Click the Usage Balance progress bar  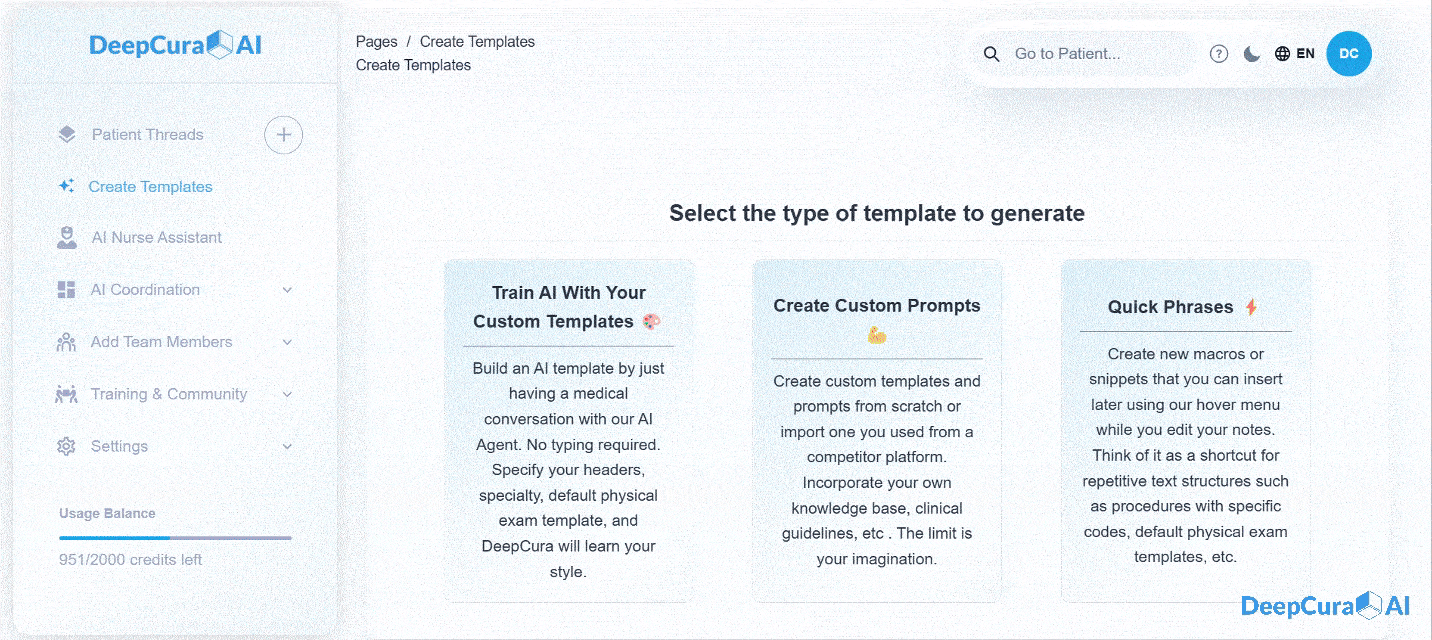(x=175, y=538)
